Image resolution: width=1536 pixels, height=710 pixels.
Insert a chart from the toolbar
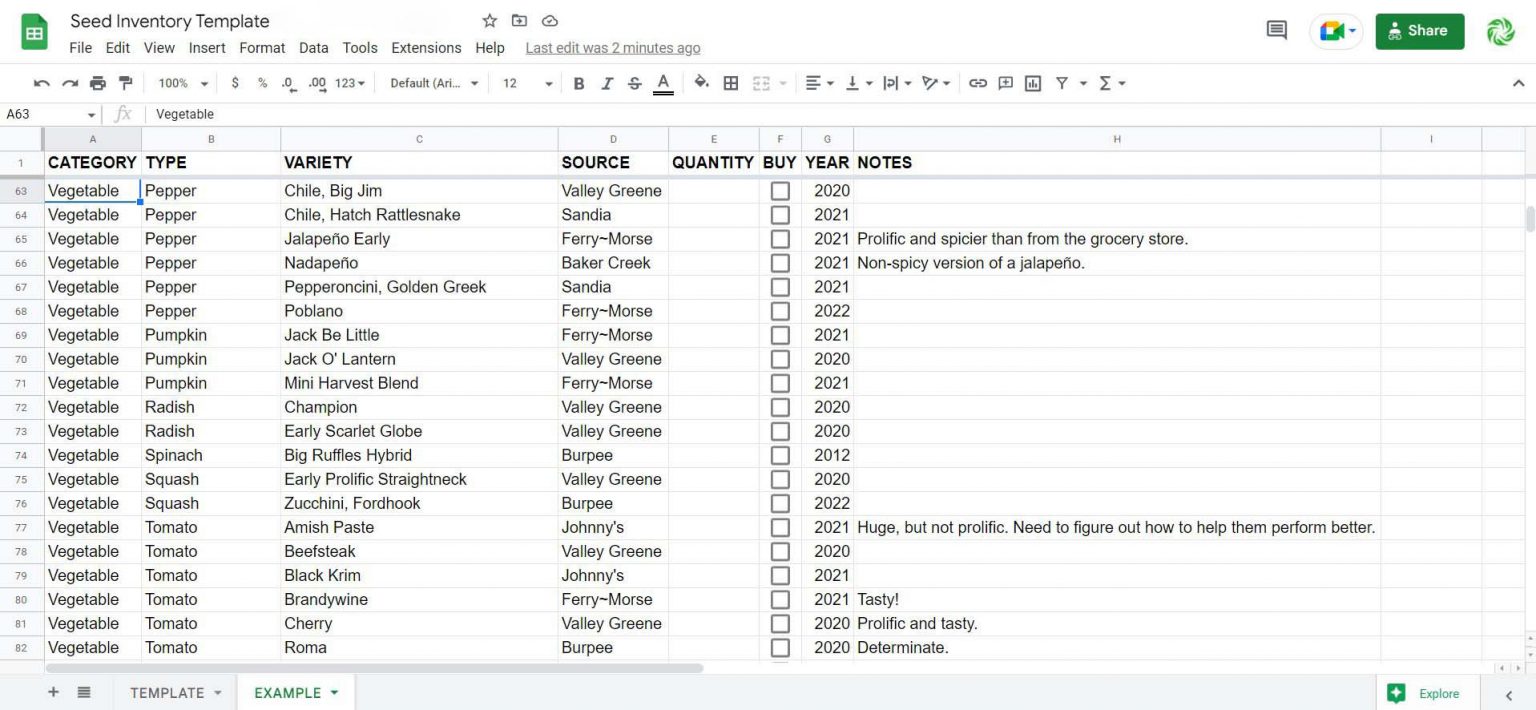click(x=1033, y=83)
